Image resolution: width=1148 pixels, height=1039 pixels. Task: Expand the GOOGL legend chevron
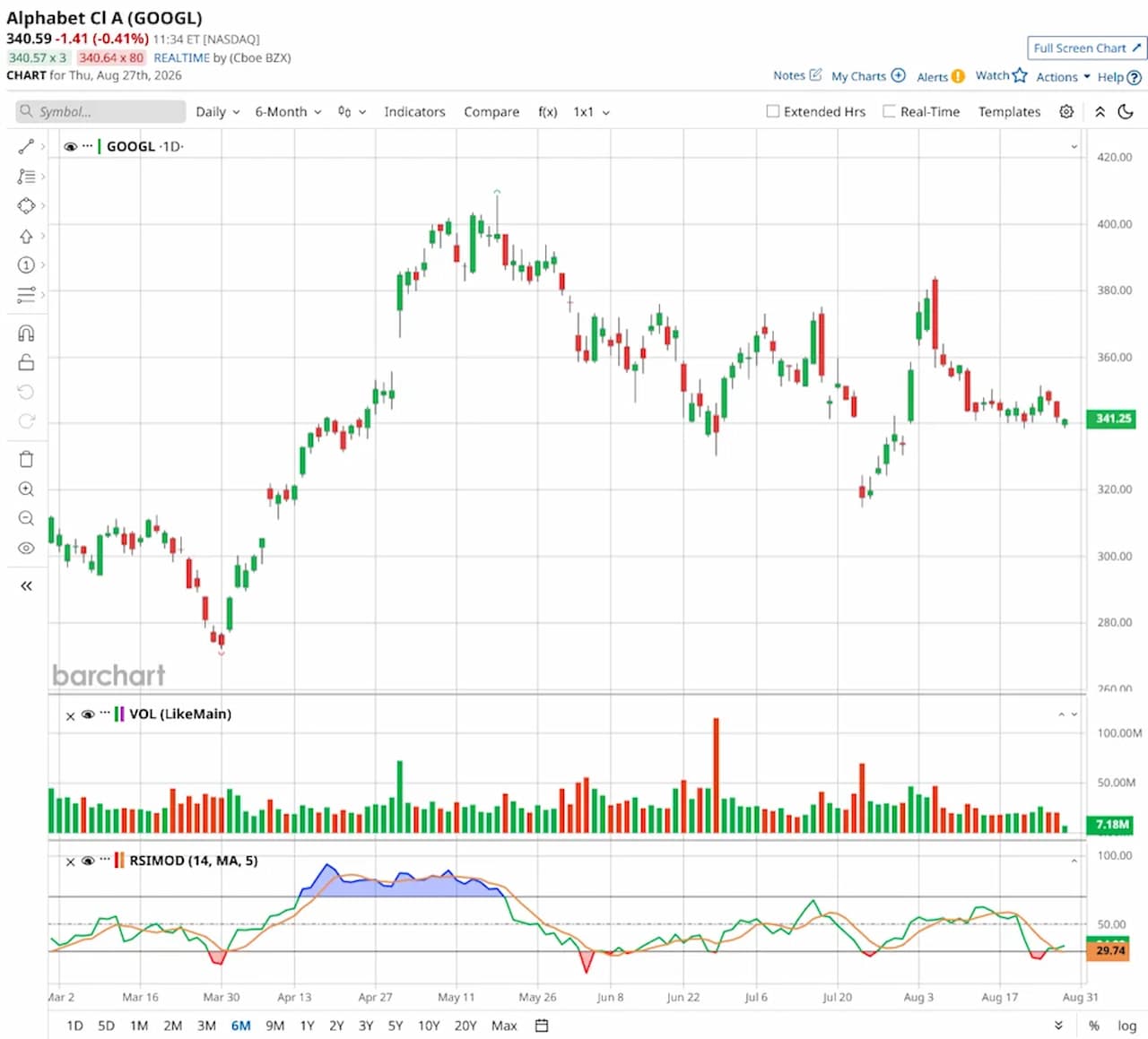pos(1074,146)
